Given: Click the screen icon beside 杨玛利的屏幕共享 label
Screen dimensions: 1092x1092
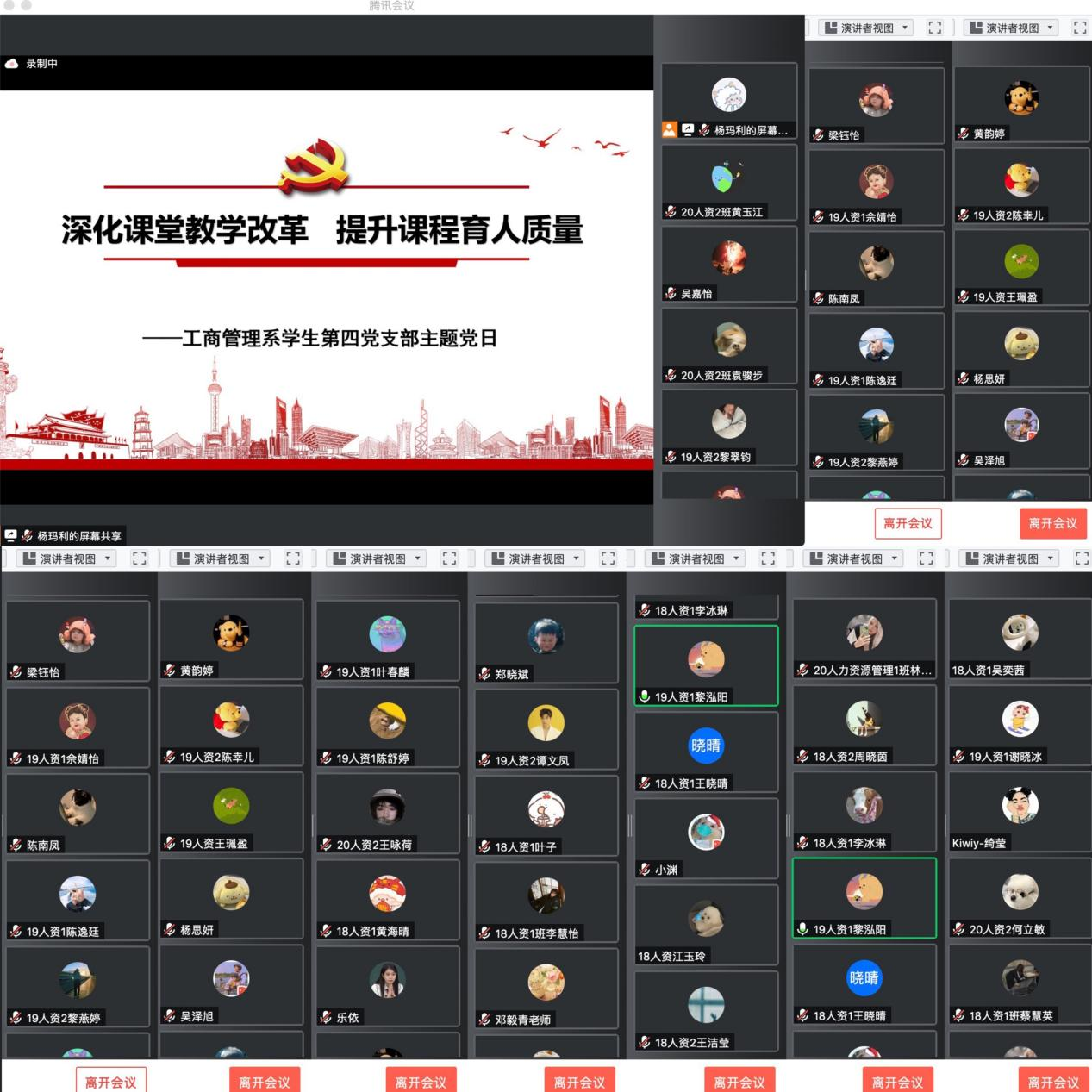Looking at the screenshot, I should (x=11, y=536).
